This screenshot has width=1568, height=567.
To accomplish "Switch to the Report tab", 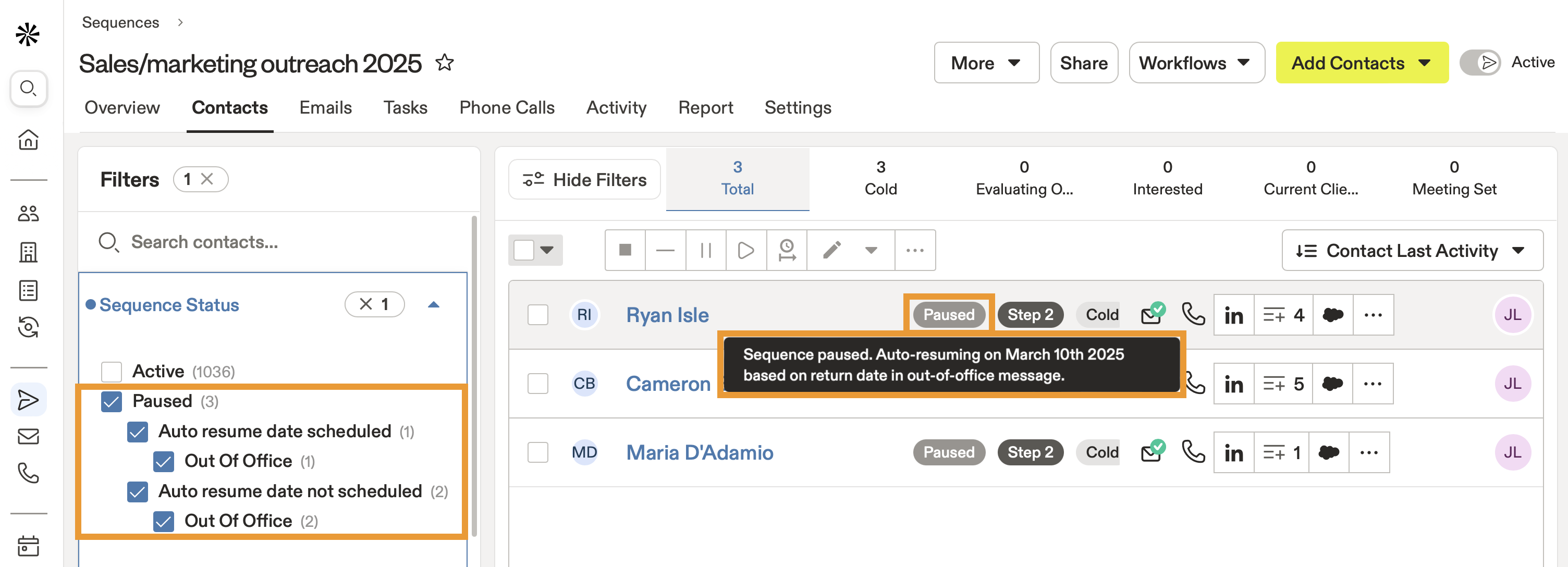I will coord(705,108).
